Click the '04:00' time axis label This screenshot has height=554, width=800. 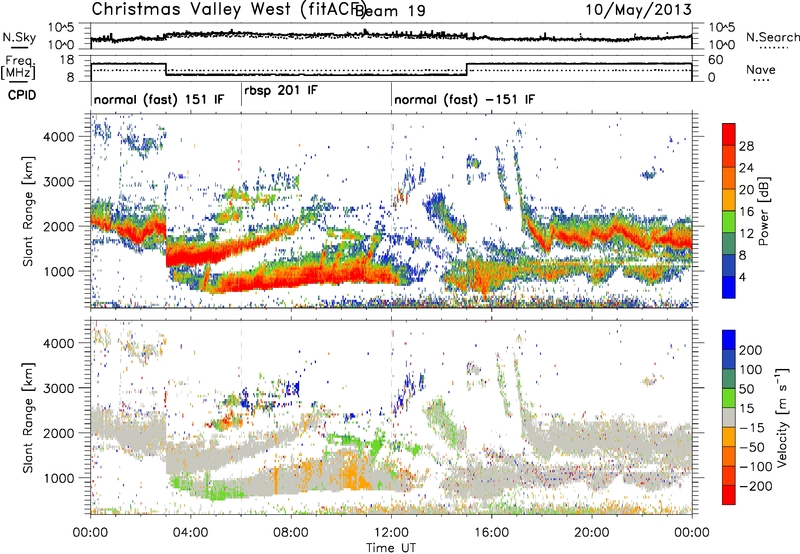click(191, 533)
